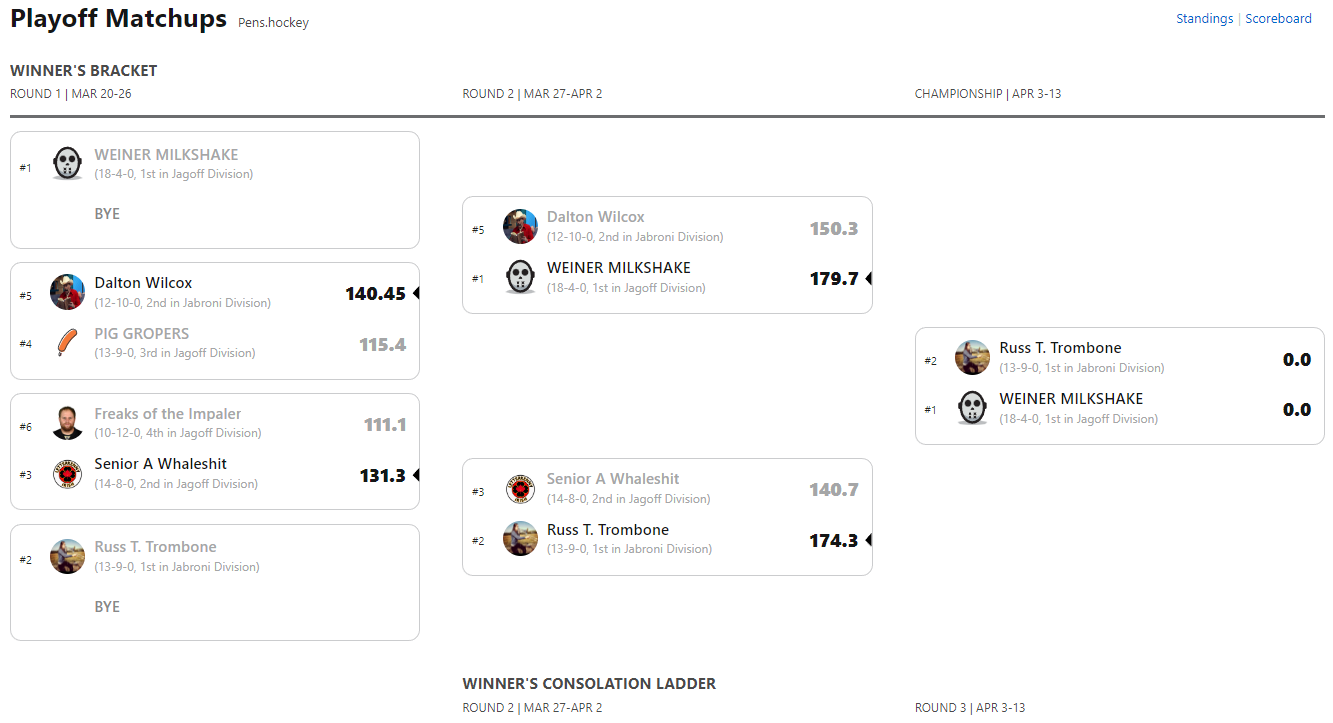Click Russ T. Trombone avatar in Round 2
Viewport: 1333px width, 723px height.
(x=520, y=539)
